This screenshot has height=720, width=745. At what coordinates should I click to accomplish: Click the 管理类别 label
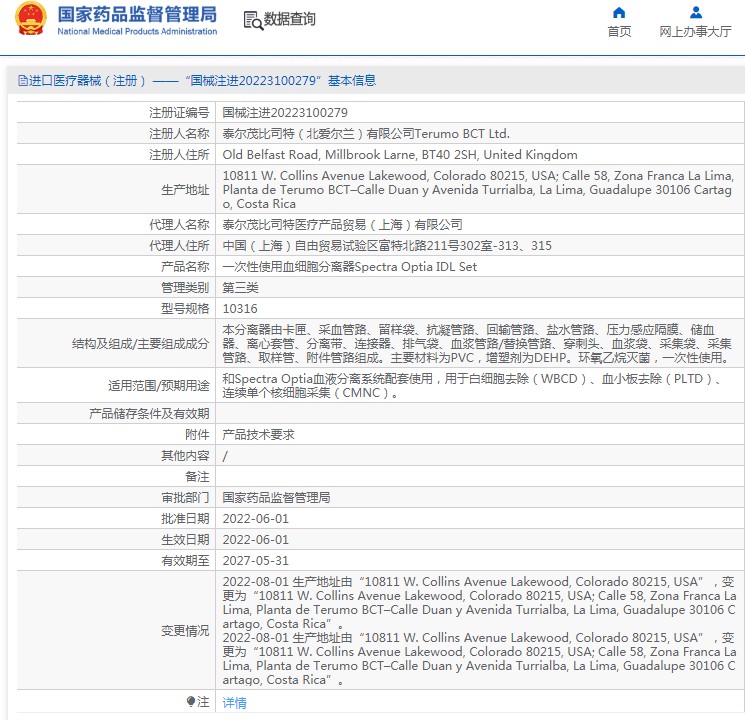(185, 288)
